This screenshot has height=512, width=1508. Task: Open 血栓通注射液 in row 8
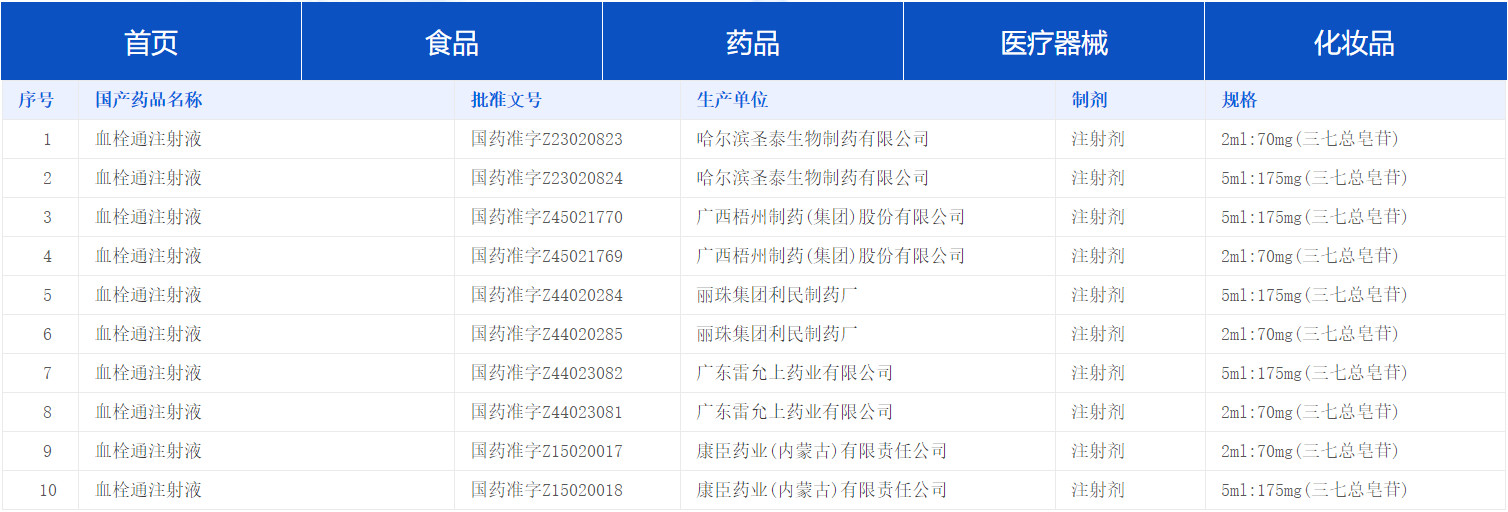[x=149, y=412]
